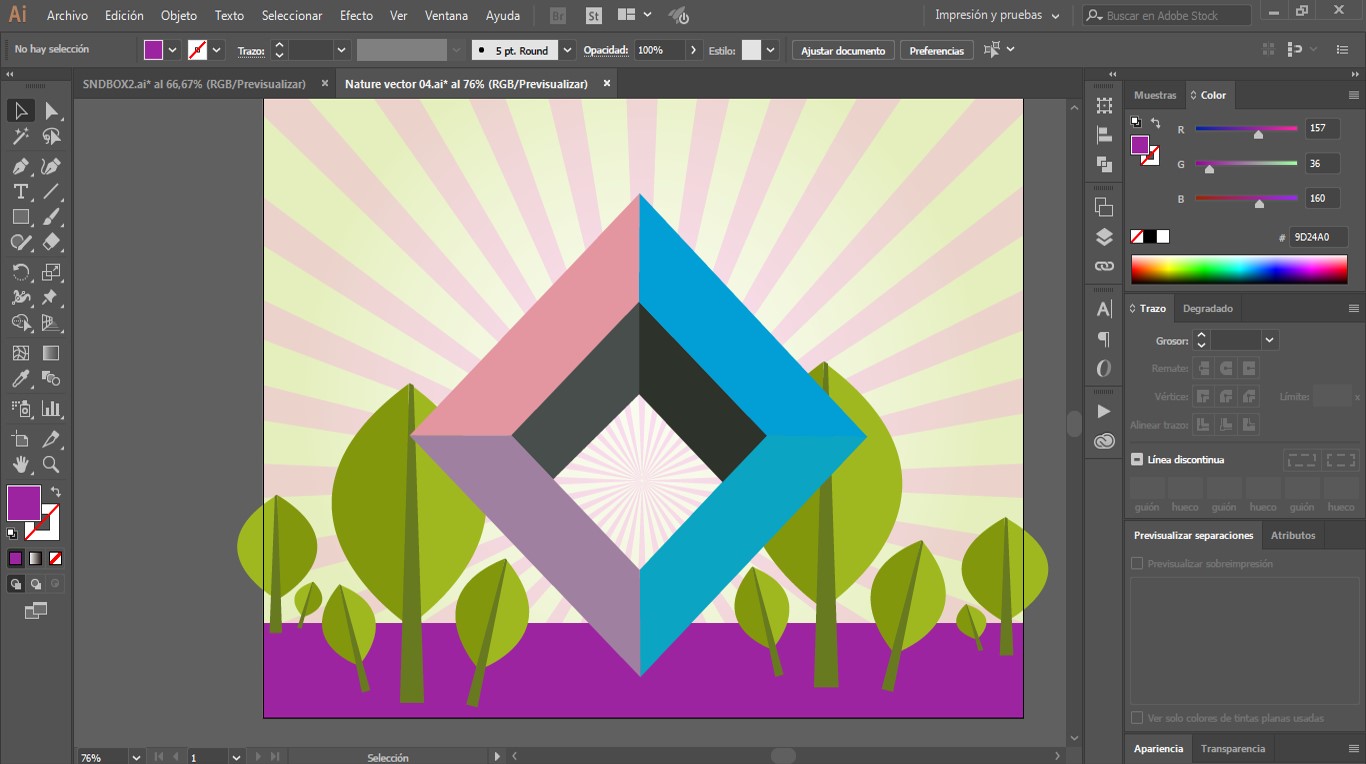Reset to default fill and stroke
1366x764 pixels.
point(12,534)
